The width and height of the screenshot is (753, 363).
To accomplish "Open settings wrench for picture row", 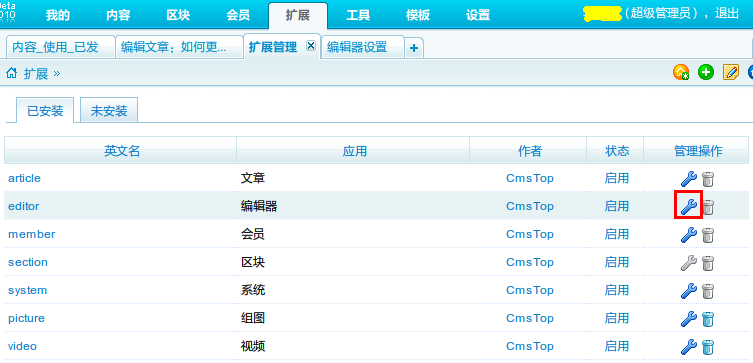I will 689,319.
